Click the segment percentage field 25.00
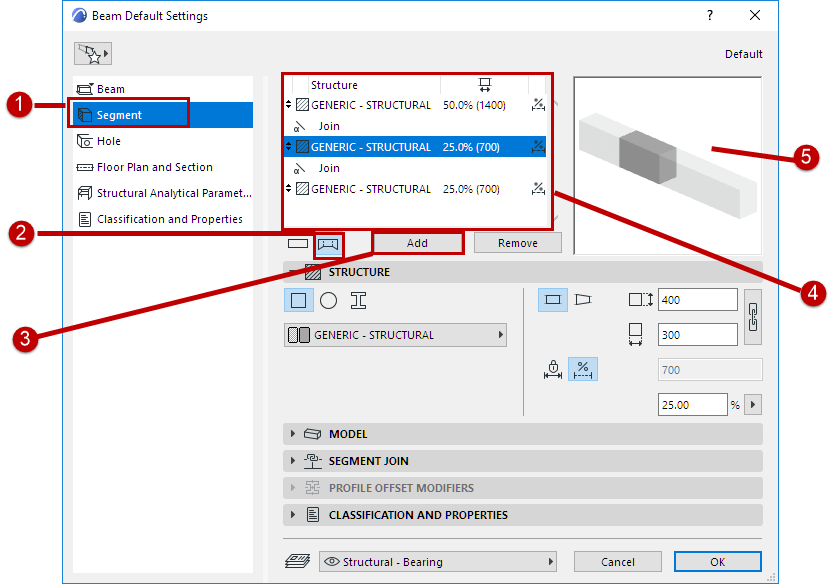 pyautogui.click(x=692, y=405)
